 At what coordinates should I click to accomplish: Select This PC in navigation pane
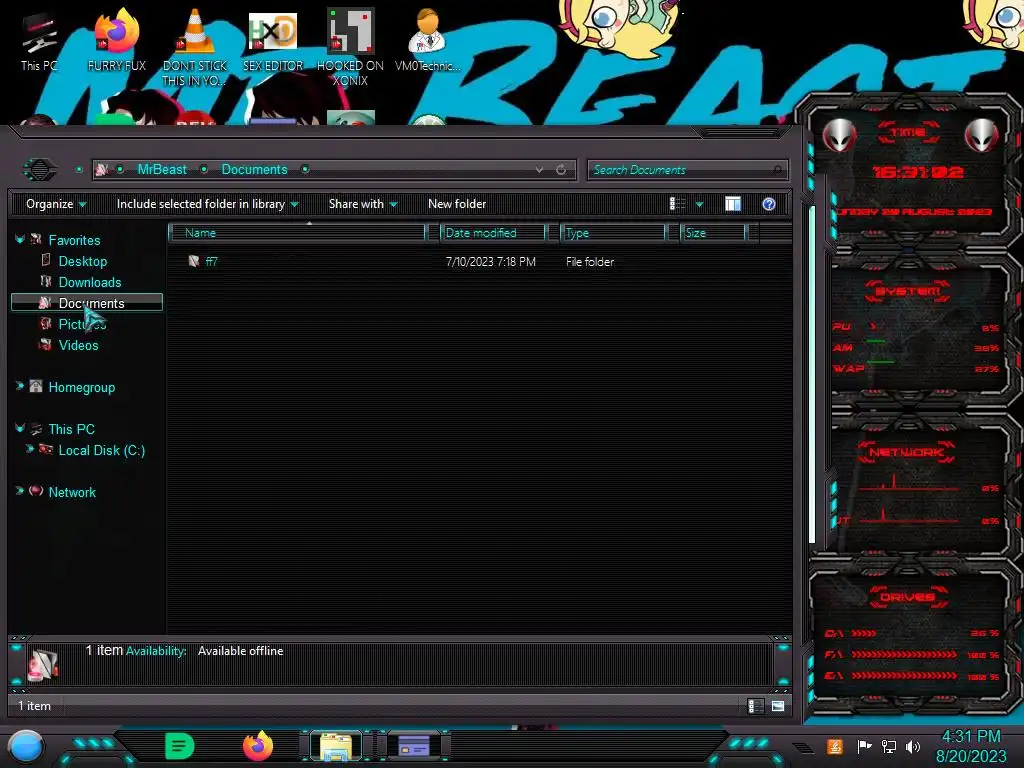pyautogui.click(x=71, y=429)
